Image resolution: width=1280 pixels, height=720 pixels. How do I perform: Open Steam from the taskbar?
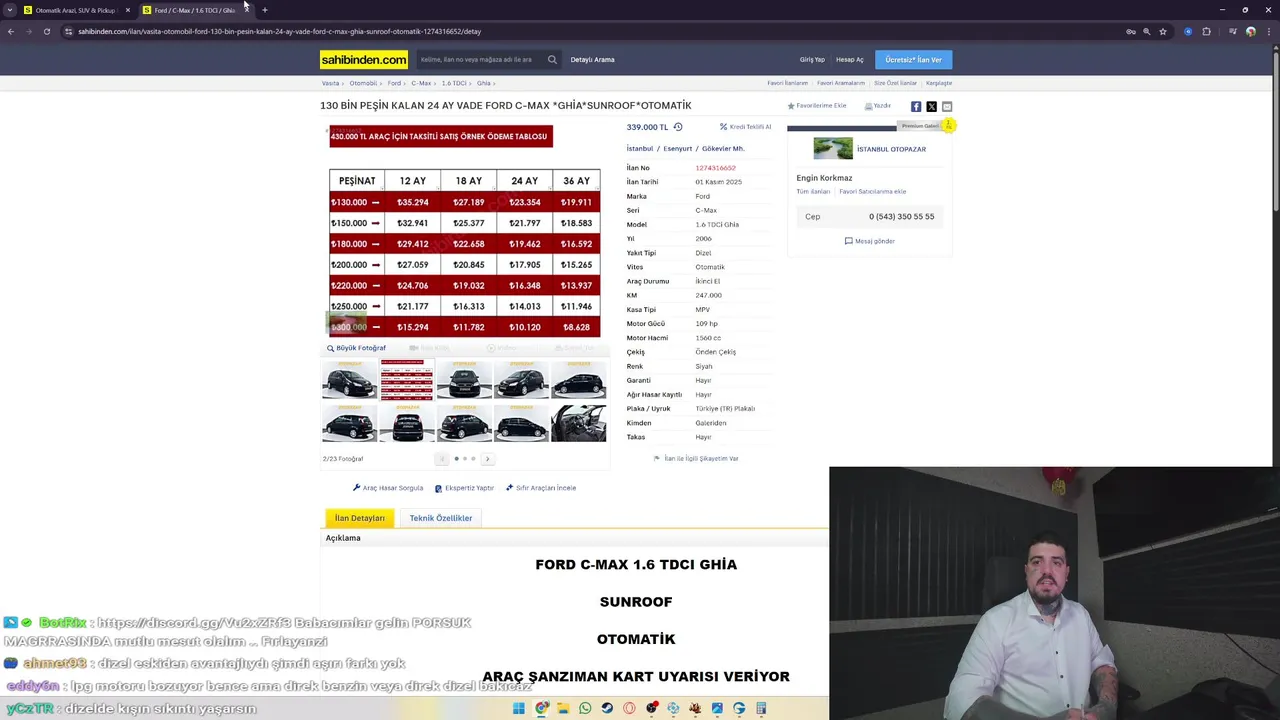click(607, 708)
